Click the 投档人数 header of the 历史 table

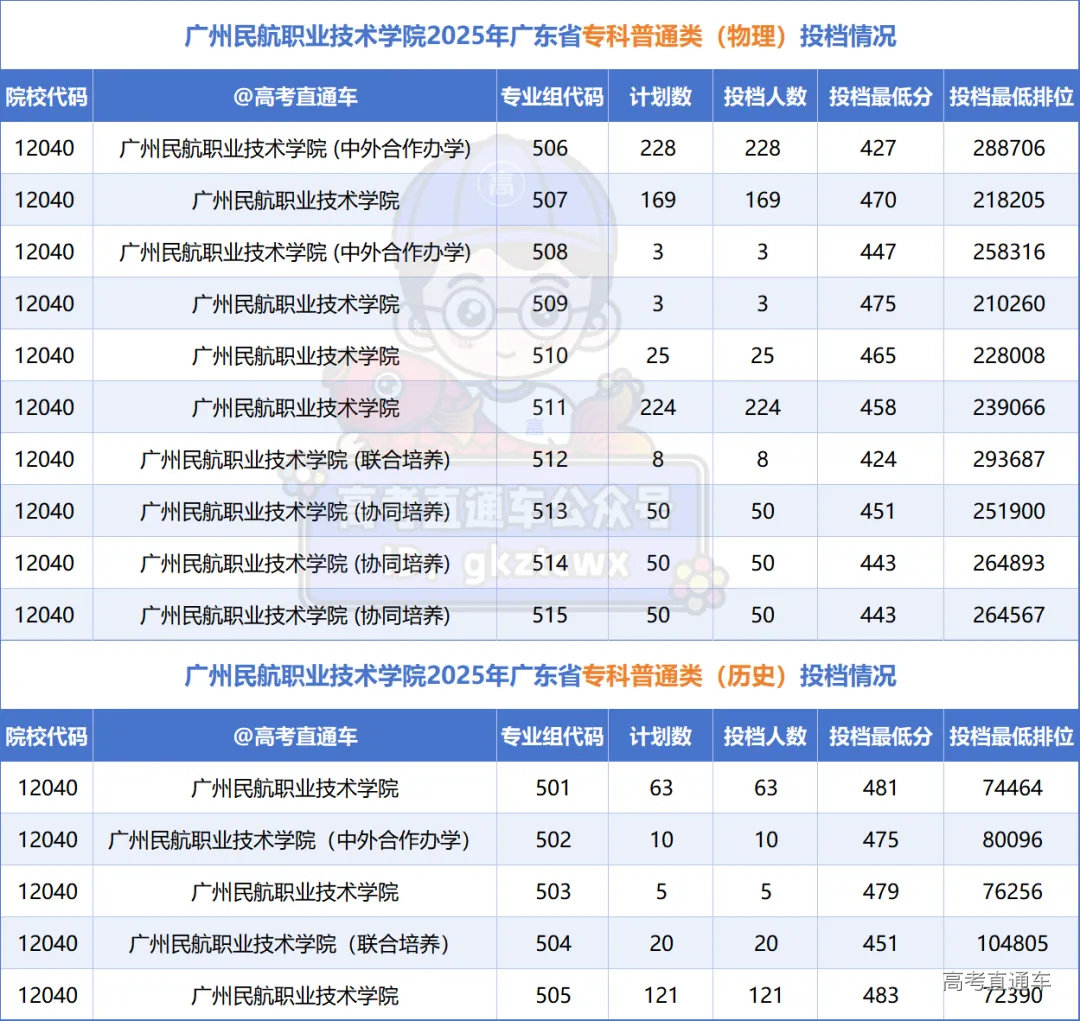pyautogui.click(x=764, y=736)
